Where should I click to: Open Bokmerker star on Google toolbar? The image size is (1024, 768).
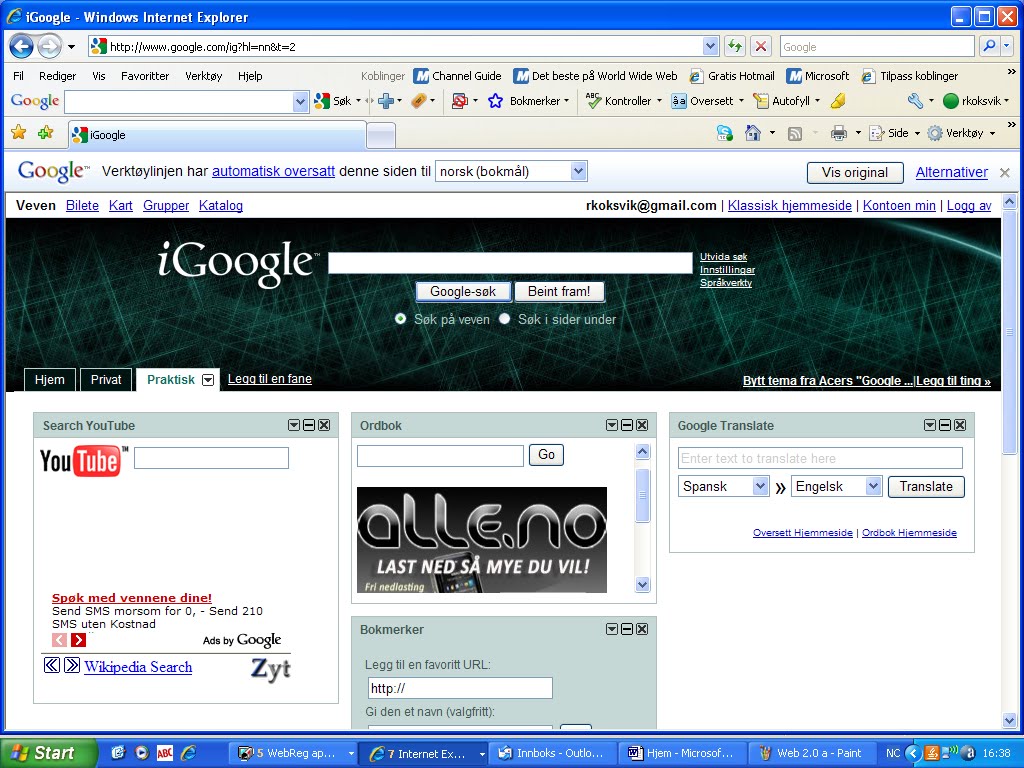tap(496, 101)
